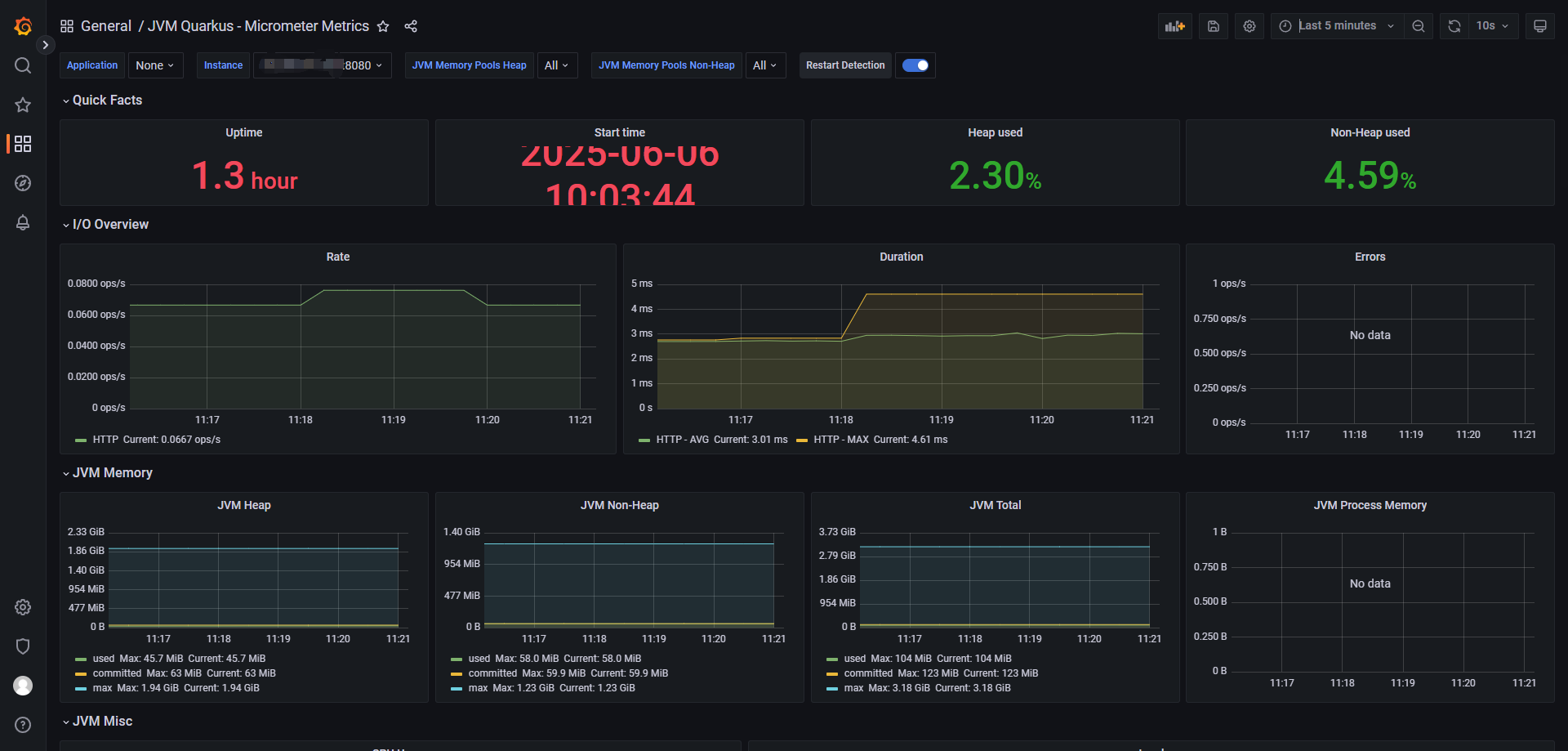Open the Search dashboards icon
This screenshot has width=1568, height=751.
click(x=23, y=65)
